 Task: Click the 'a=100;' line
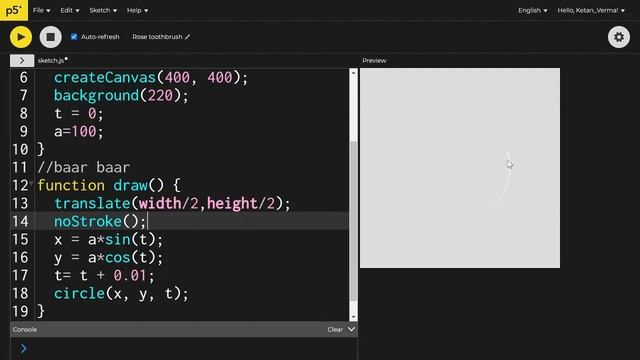[x=79, y=131]
